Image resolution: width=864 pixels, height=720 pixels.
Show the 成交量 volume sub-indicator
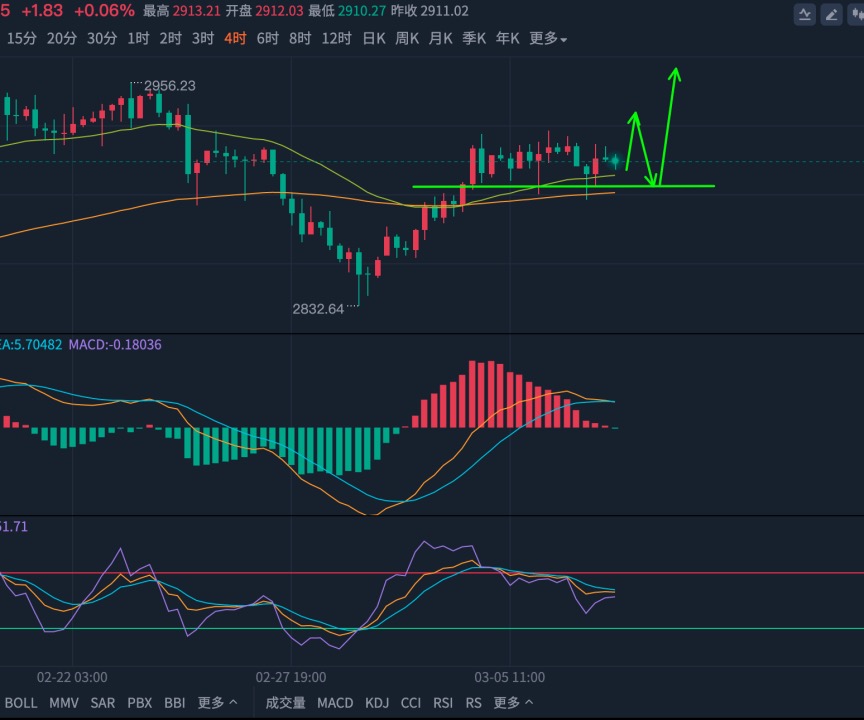pyautogui.click(x=285, y=703)
